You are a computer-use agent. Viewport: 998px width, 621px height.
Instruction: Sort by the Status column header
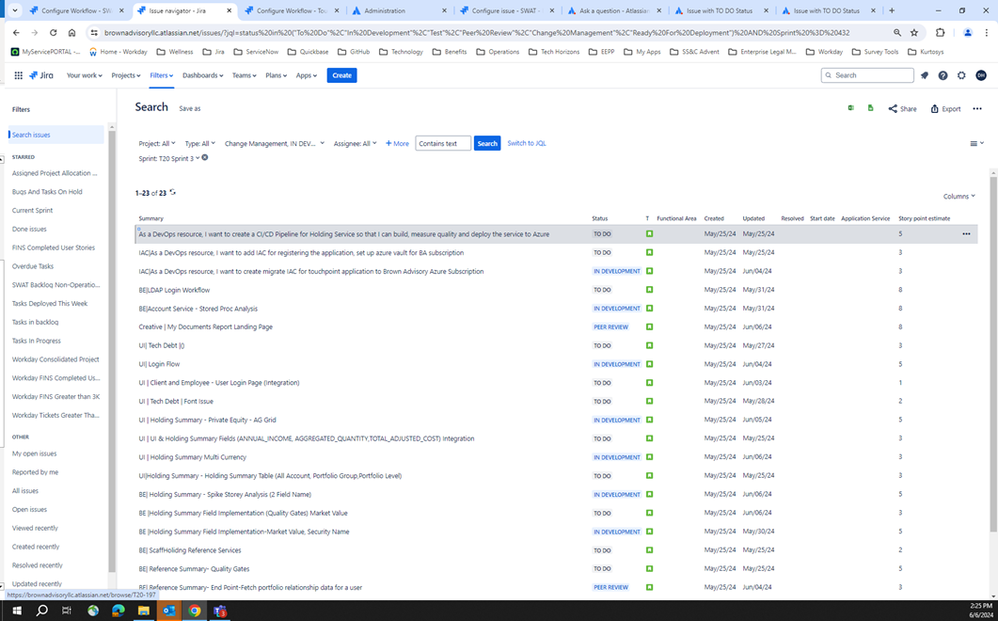pos(600,218)
